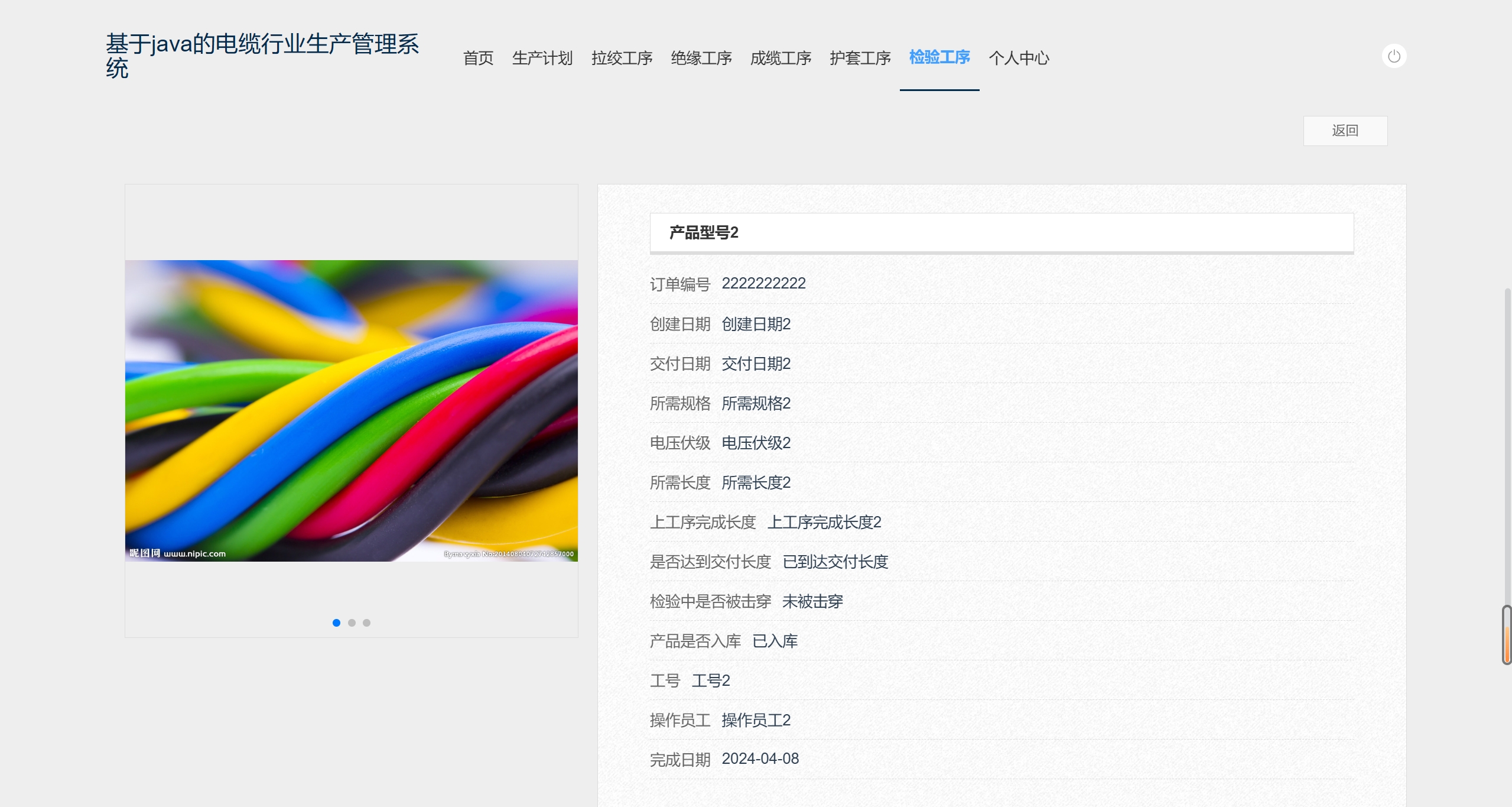The image size is (1512, 807).
Task: Select the 护套工序 nav item
Action: tap(860, 58)
